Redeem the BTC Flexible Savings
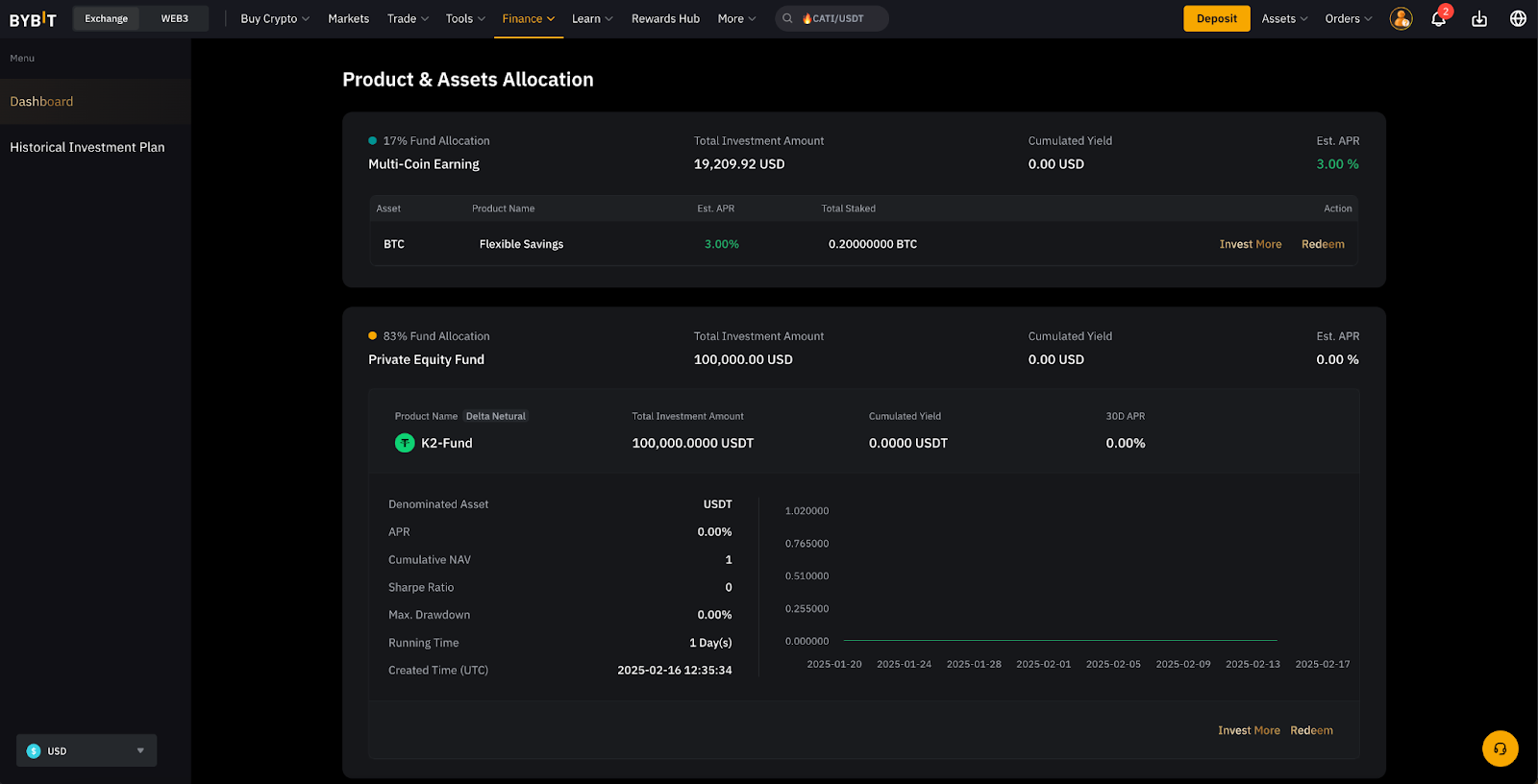Screen dimensions: 1538x784 [1323, 244]
